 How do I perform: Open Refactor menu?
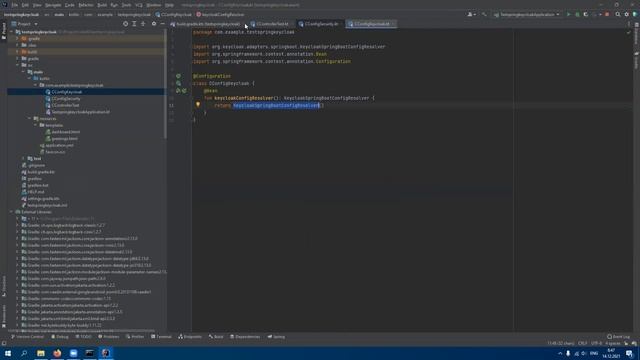click(x=86, y=5)
